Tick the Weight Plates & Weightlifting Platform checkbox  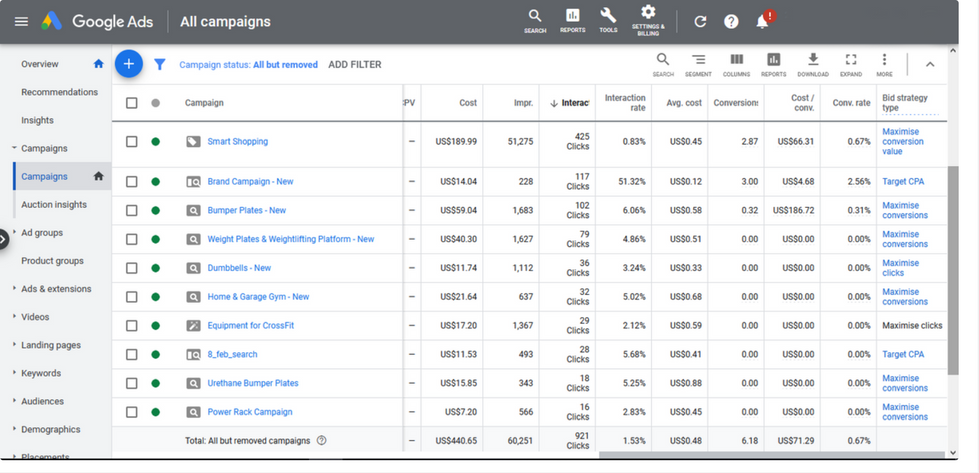[132, 239]
